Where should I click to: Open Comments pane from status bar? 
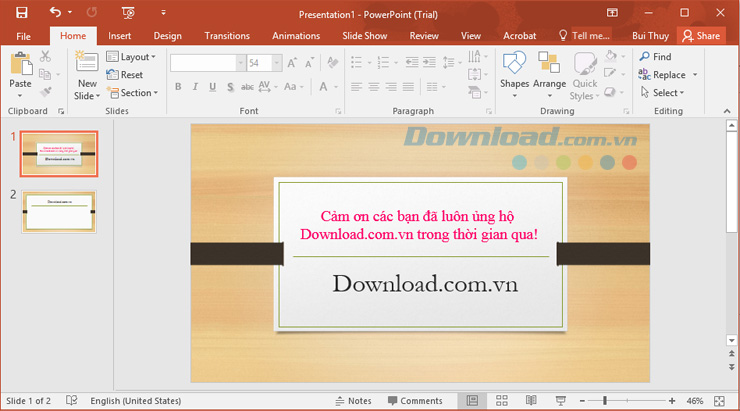(x=415, y=401)
